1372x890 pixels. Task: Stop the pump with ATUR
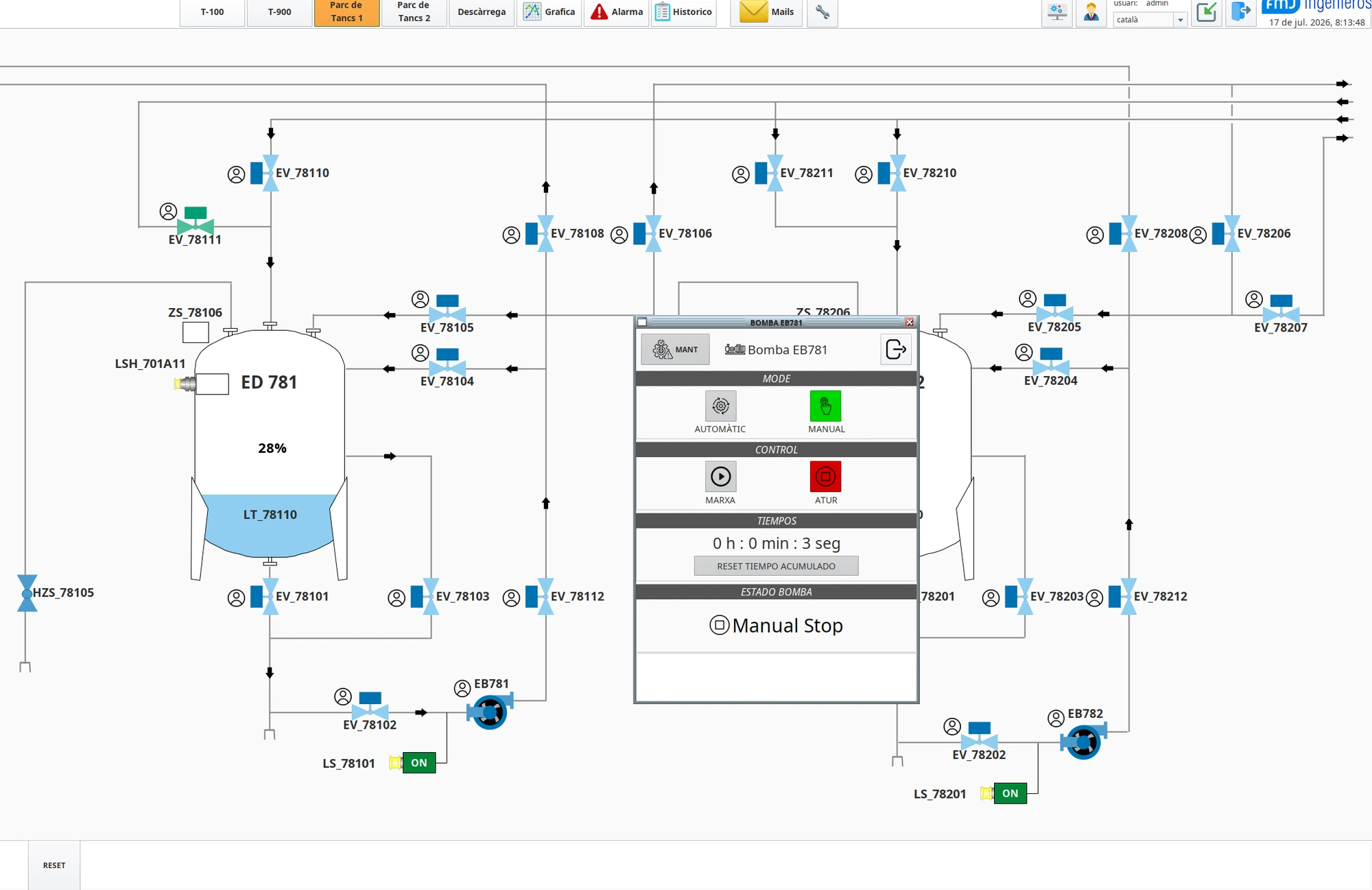pos(825,476)
